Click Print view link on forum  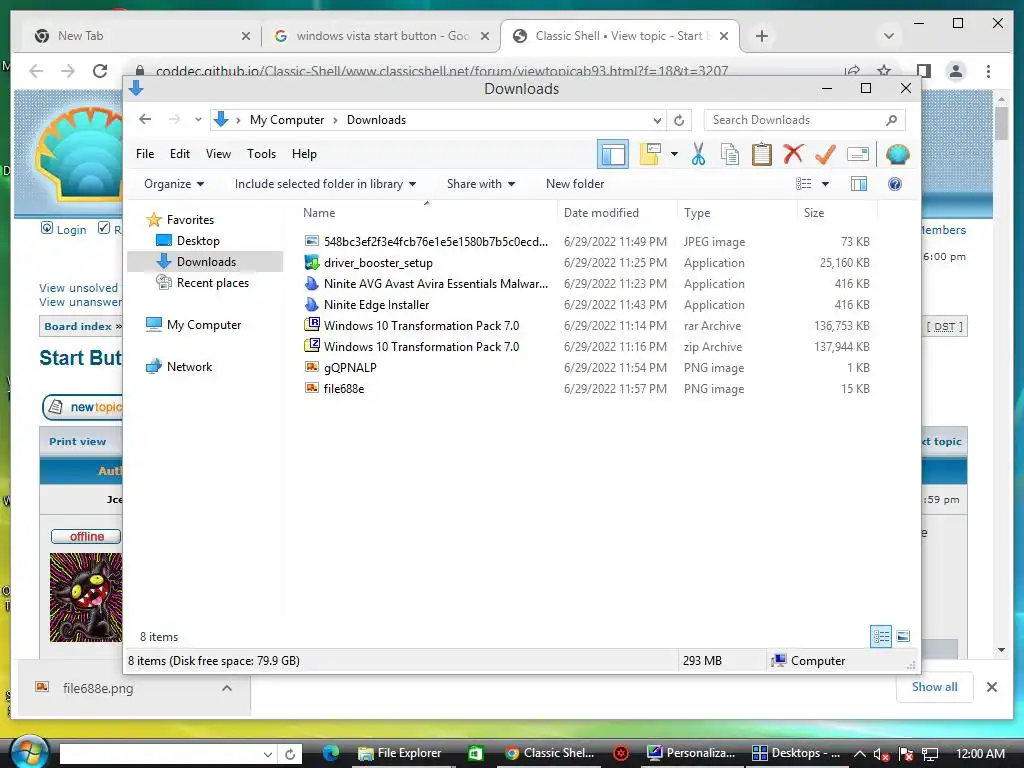point(77,441)
